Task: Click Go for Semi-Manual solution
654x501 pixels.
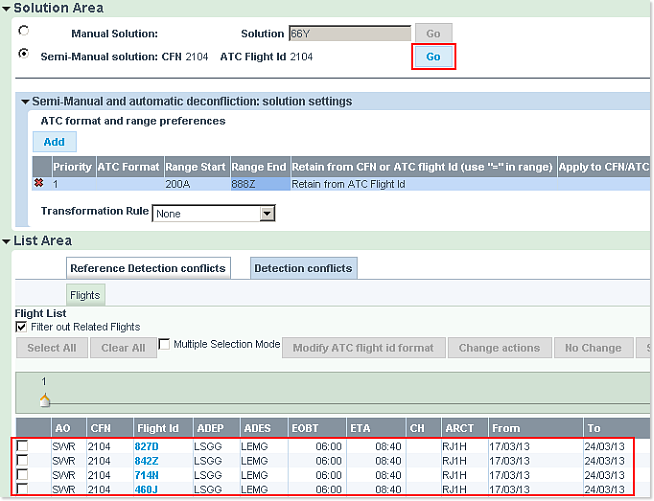Action: pos(433,57)
